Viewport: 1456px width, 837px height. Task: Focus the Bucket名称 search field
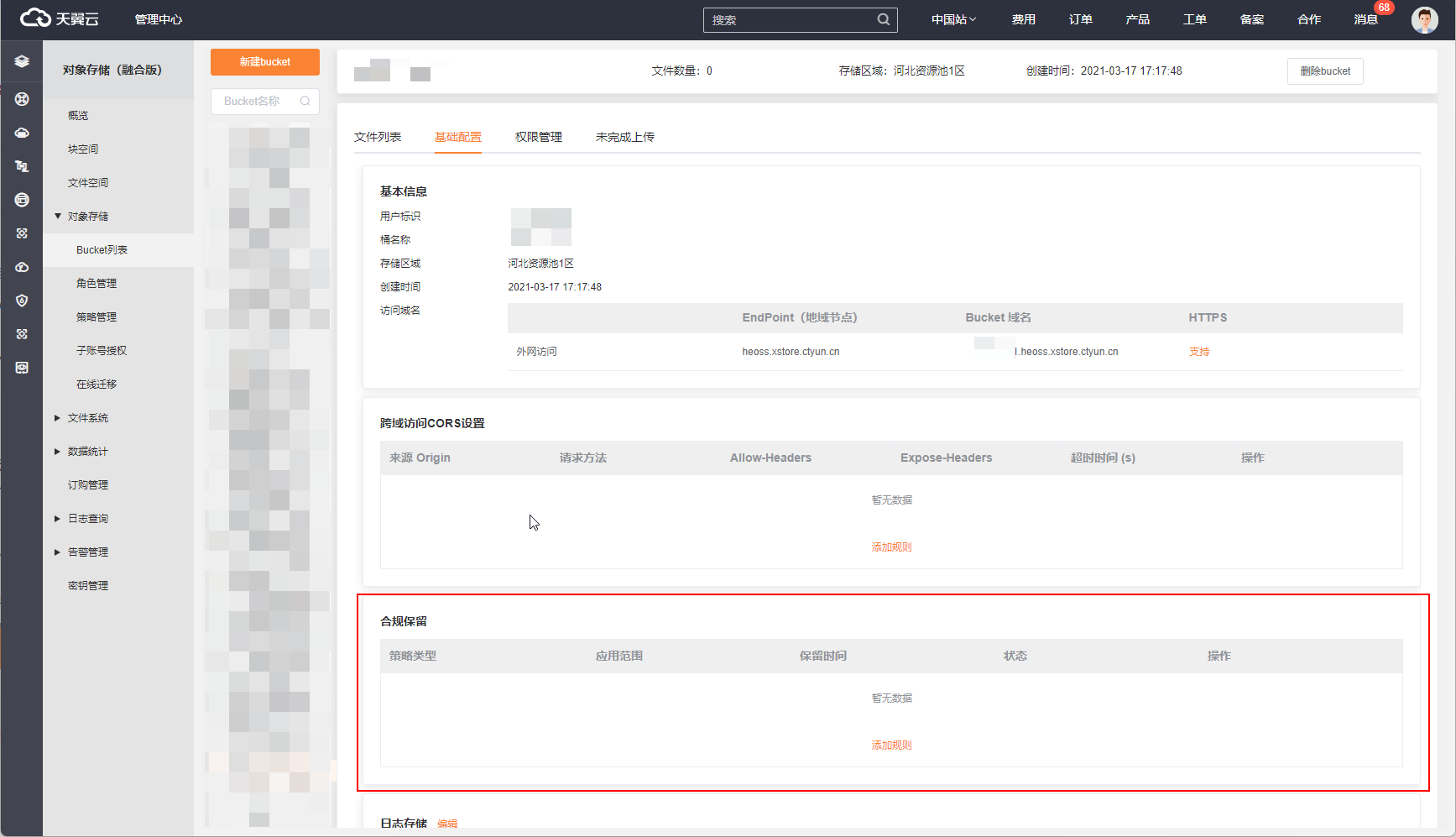click(265, 101)
